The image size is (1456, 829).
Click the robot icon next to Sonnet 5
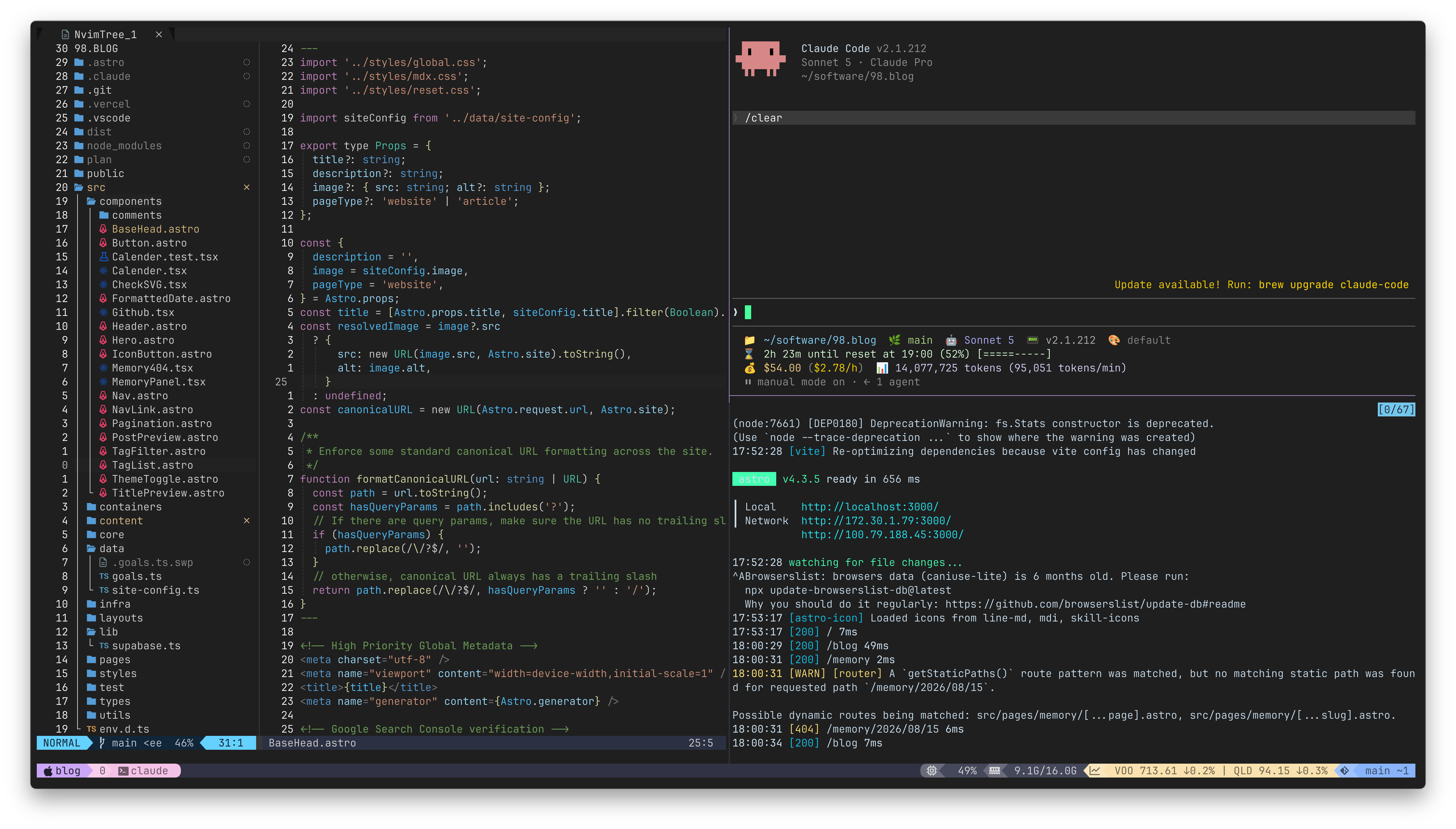click(951, 340)
